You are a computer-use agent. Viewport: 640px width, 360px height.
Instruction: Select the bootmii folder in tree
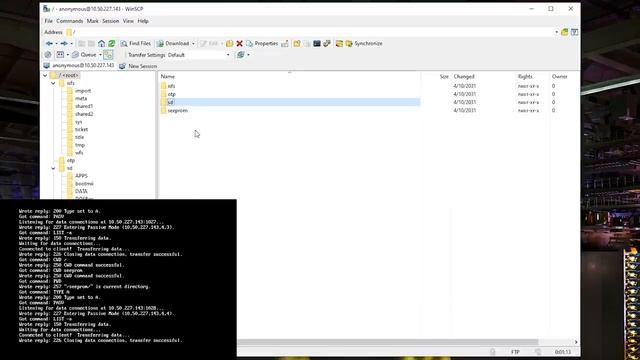tap(84, 184)
